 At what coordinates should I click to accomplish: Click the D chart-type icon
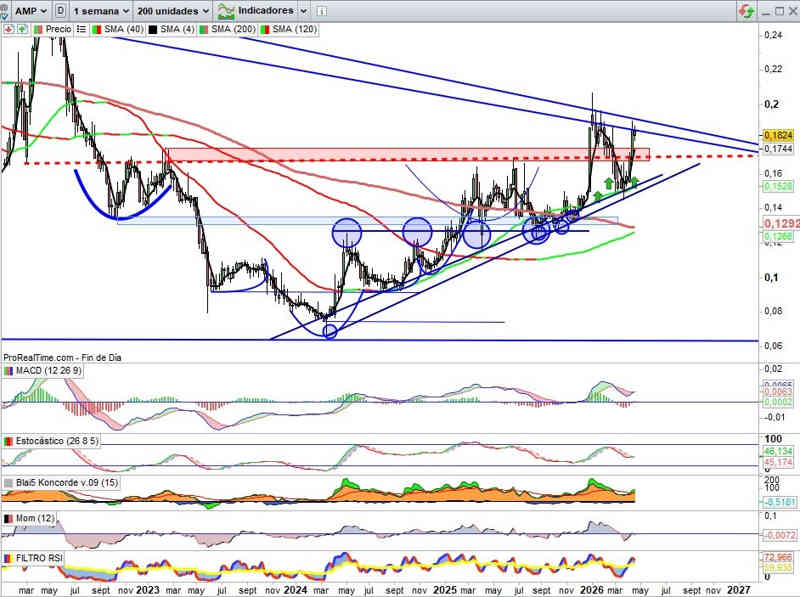[x=62, y=10]
